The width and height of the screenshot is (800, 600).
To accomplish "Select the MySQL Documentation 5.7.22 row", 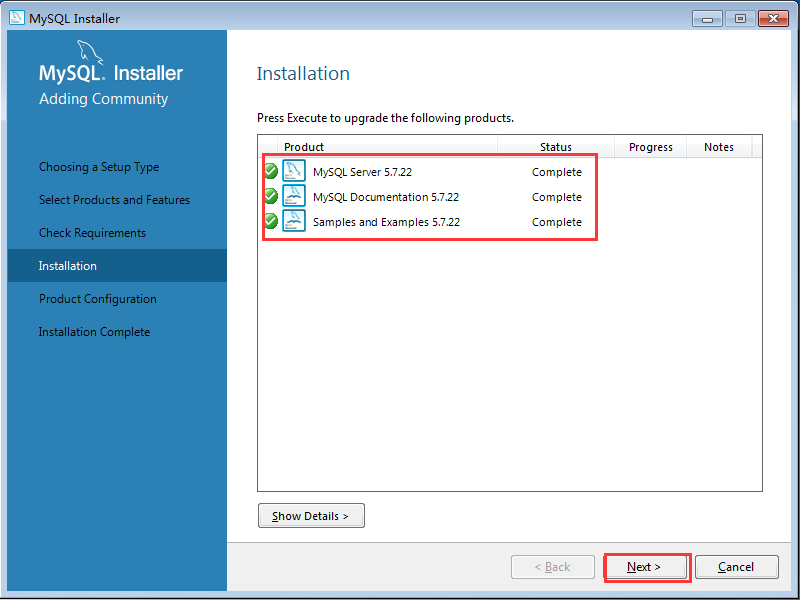I will point(386,197).
